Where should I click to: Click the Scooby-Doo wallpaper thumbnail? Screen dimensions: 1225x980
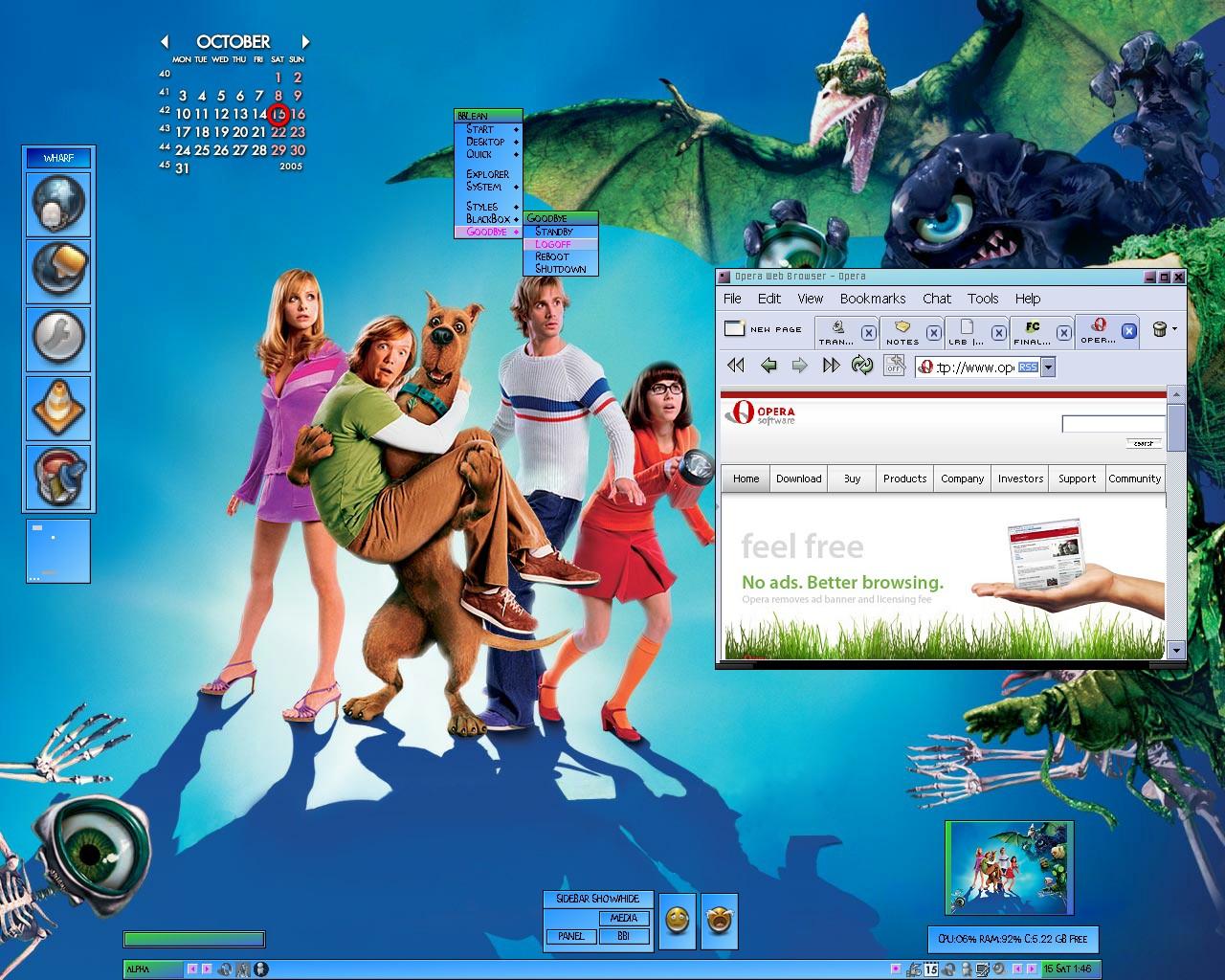coord(1009,868)
